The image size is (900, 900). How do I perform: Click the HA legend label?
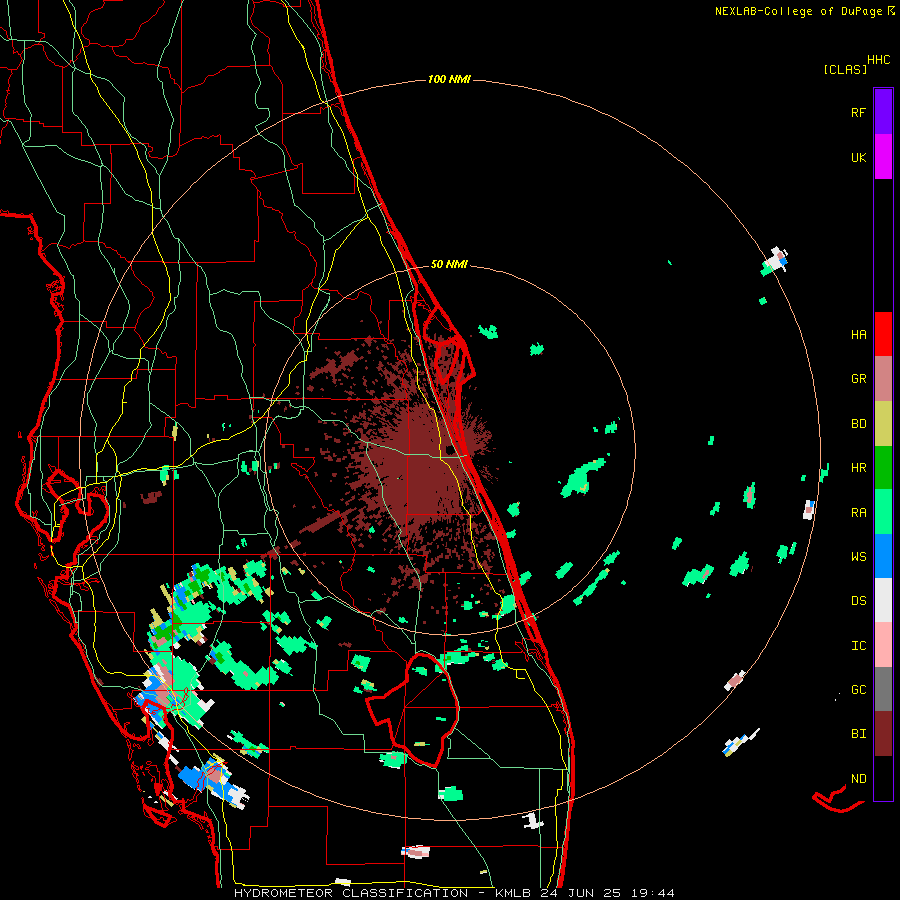[858, 334]
